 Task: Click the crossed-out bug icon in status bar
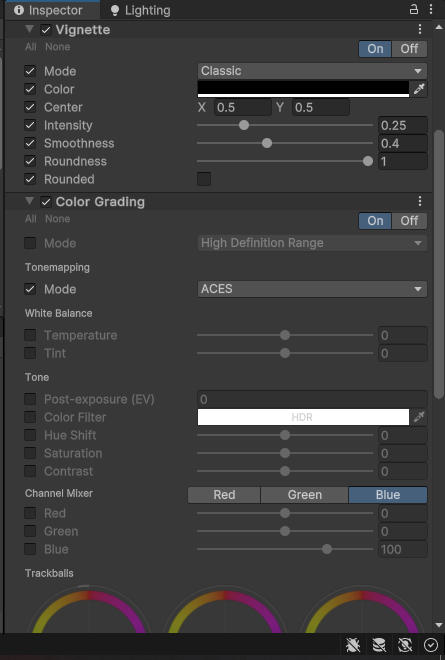tap(353, 645)
